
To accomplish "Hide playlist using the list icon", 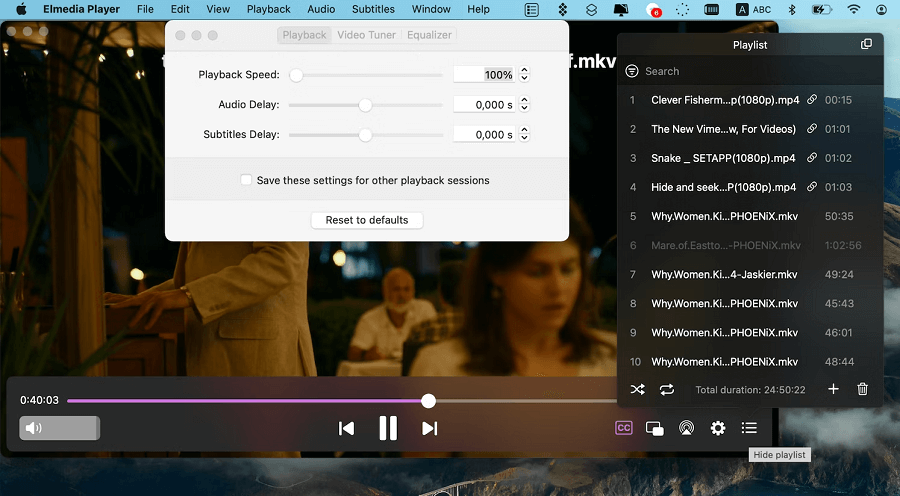I will (749, 428).
